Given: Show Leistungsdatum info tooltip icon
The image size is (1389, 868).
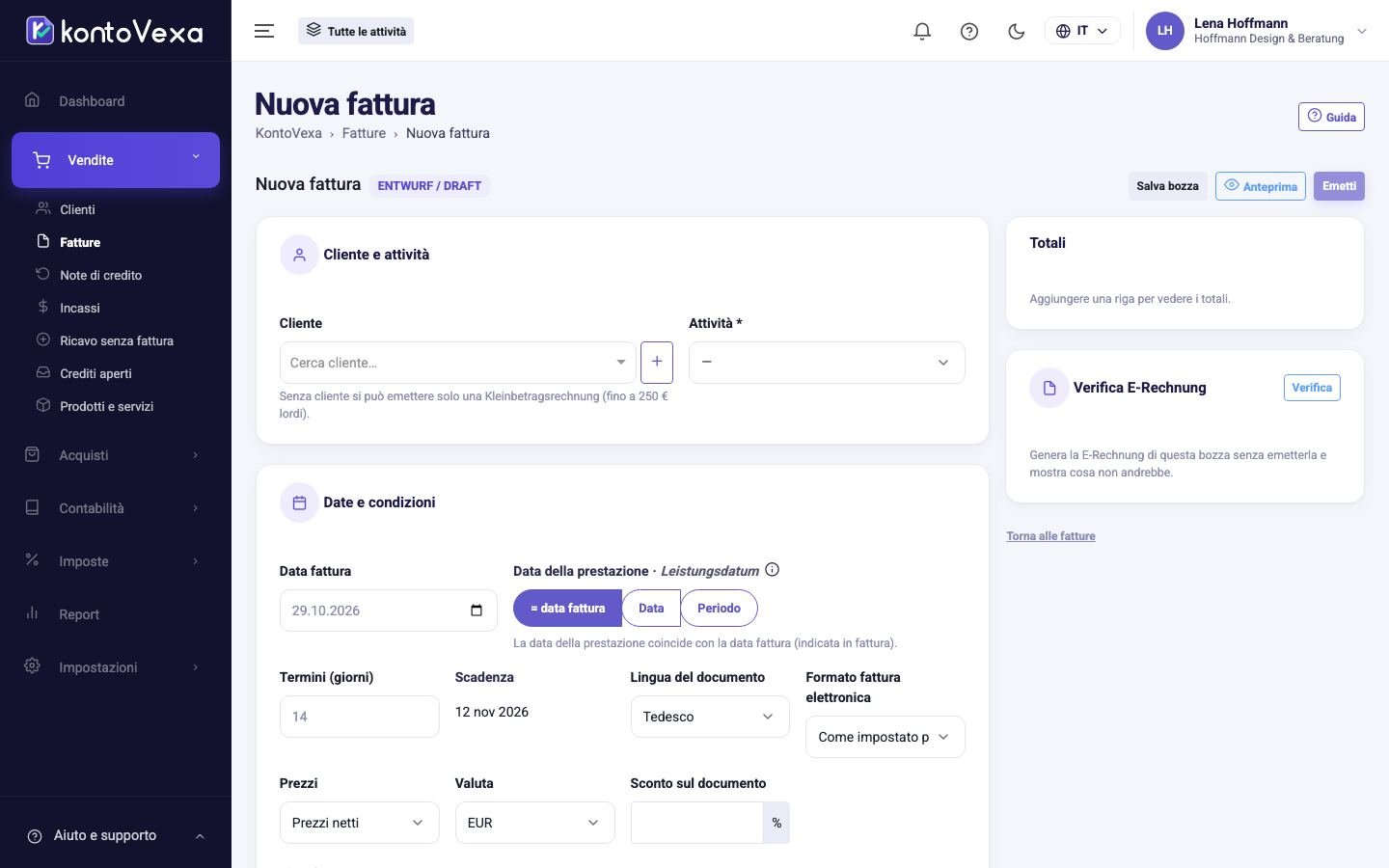Looking at the screenshot, I should click(x=772, y=570).
